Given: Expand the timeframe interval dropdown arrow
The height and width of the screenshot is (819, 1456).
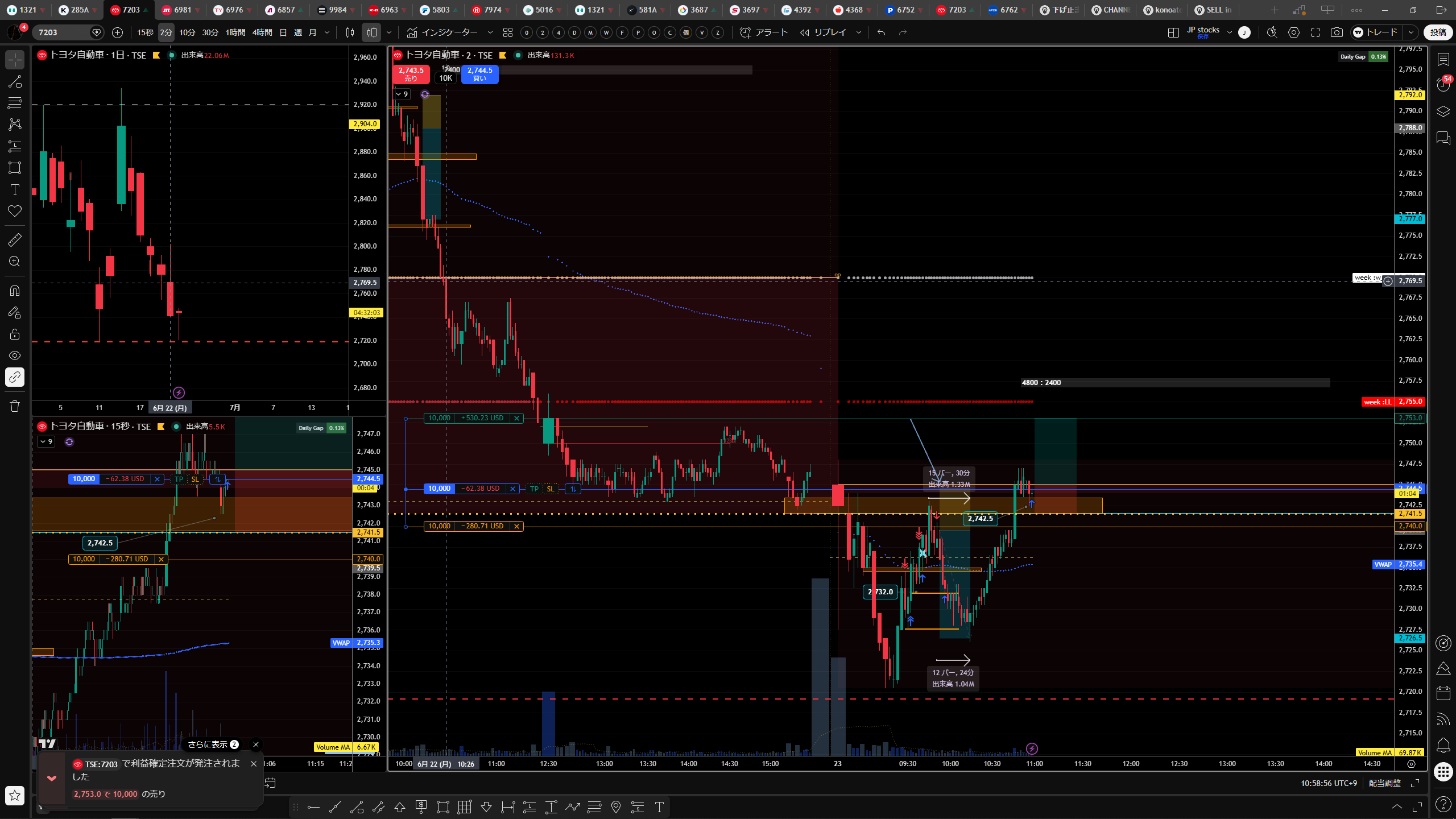Looking at the screenshot, I should (327, 32).
